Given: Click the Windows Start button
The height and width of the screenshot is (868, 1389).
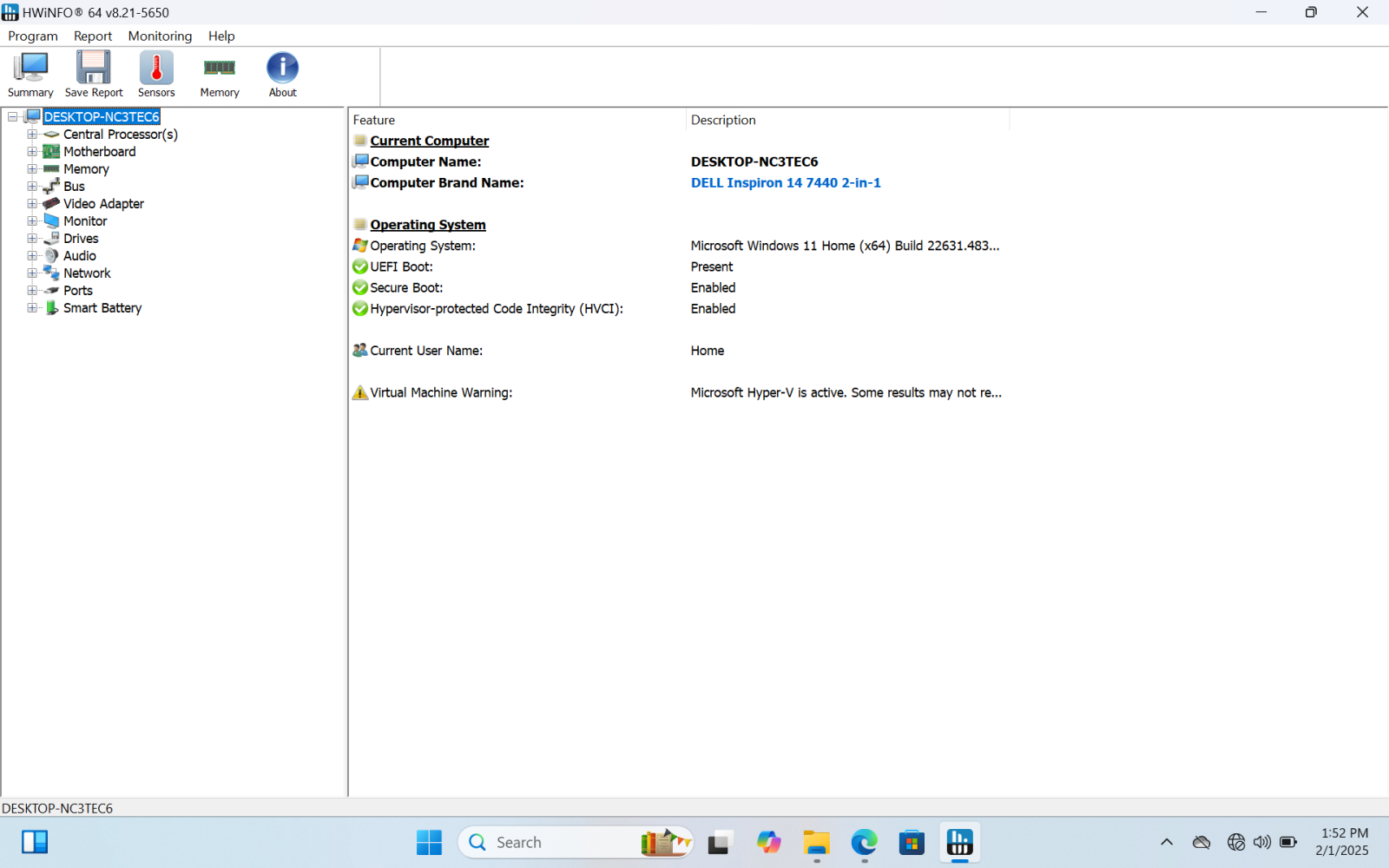Looking at the screenshot, I should point(429,842).
